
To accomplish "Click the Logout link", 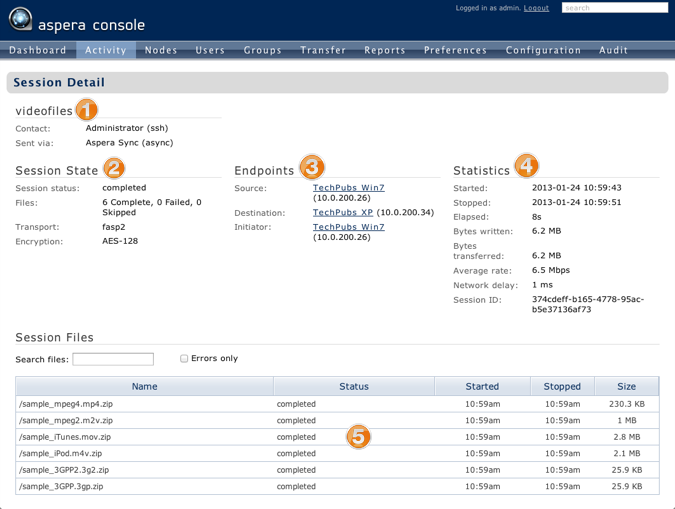I will tap(536, 8).
